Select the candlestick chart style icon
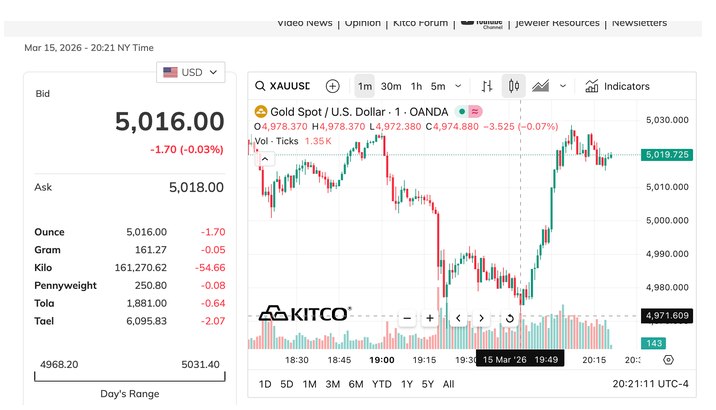 pos(514,87)
